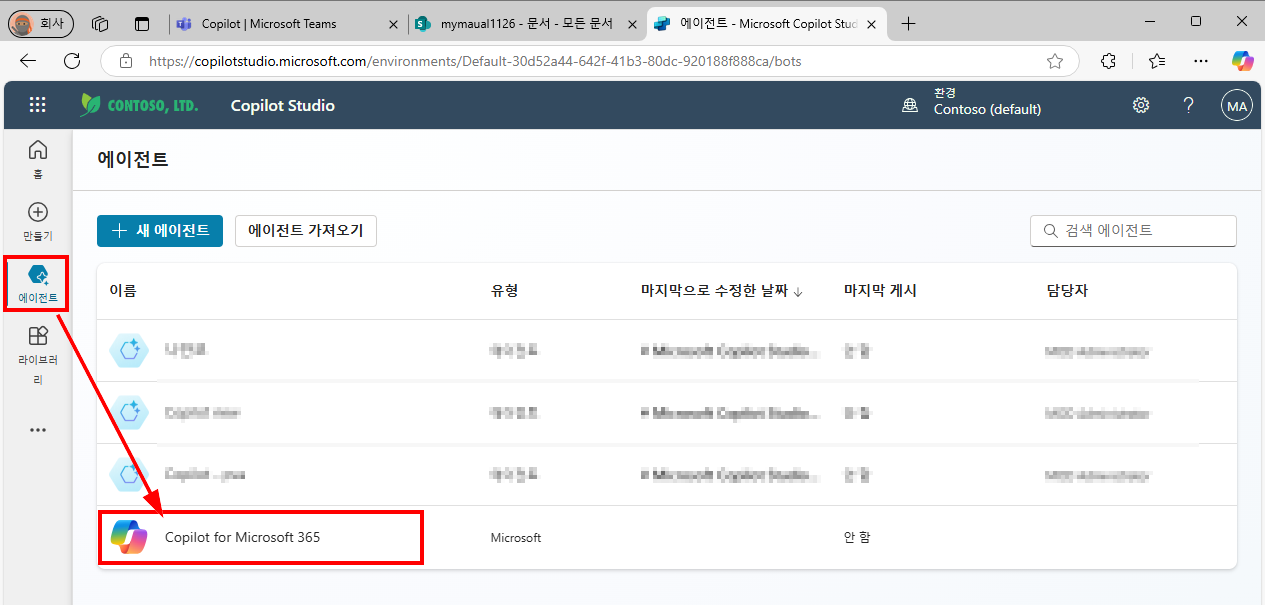Select the 에이전트 - Microsoft Copilot Studio tab
Screen dimensions: 1265x605
pos(768,24)
